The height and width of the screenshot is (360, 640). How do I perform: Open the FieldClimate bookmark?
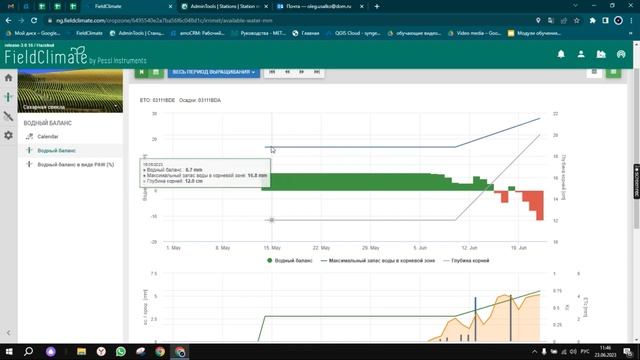(85, 33)
